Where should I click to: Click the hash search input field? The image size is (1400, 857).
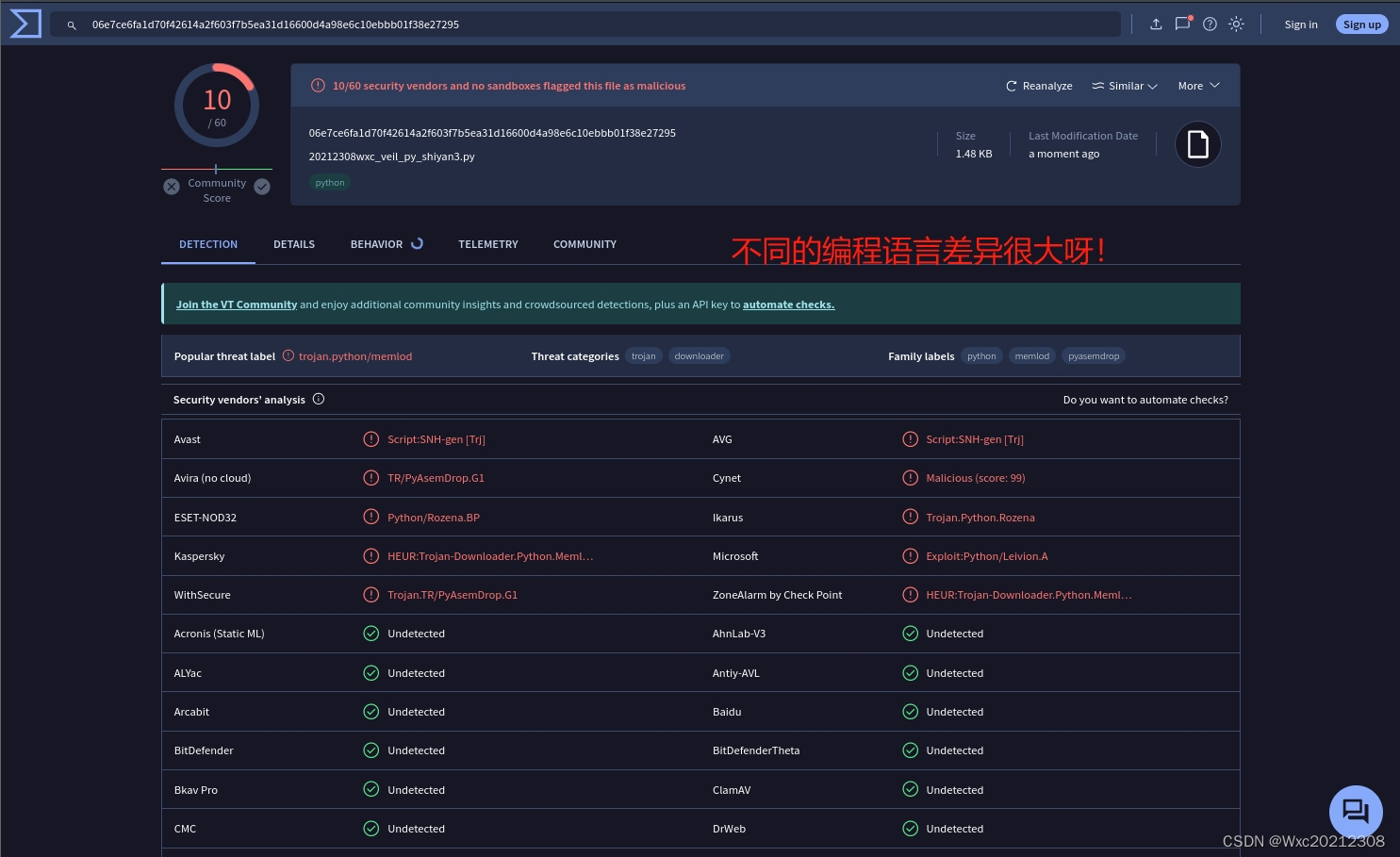585,25
